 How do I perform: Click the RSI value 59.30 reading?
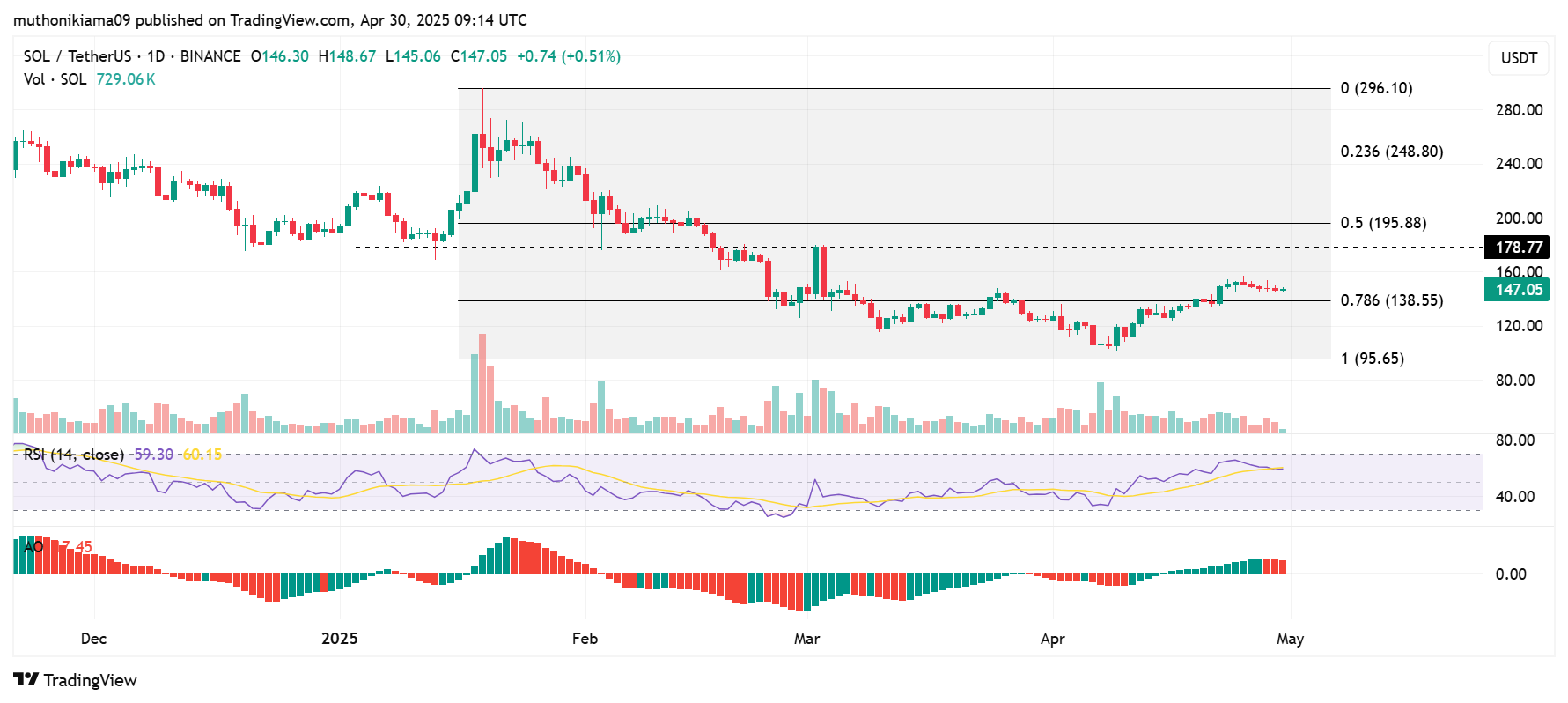tap(153, 455)
